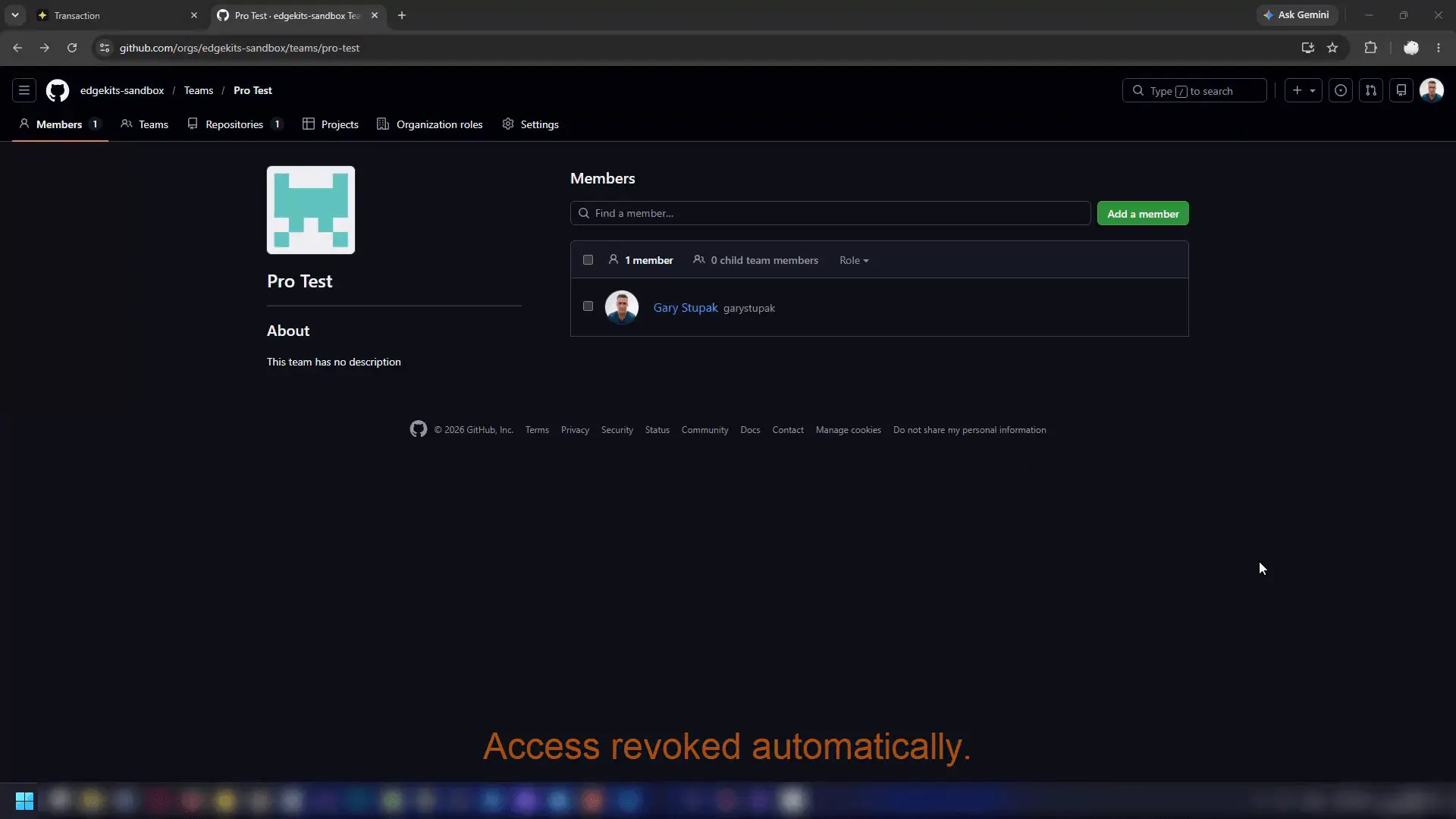Click the Type / to search box

click(x=1194, y=90)
